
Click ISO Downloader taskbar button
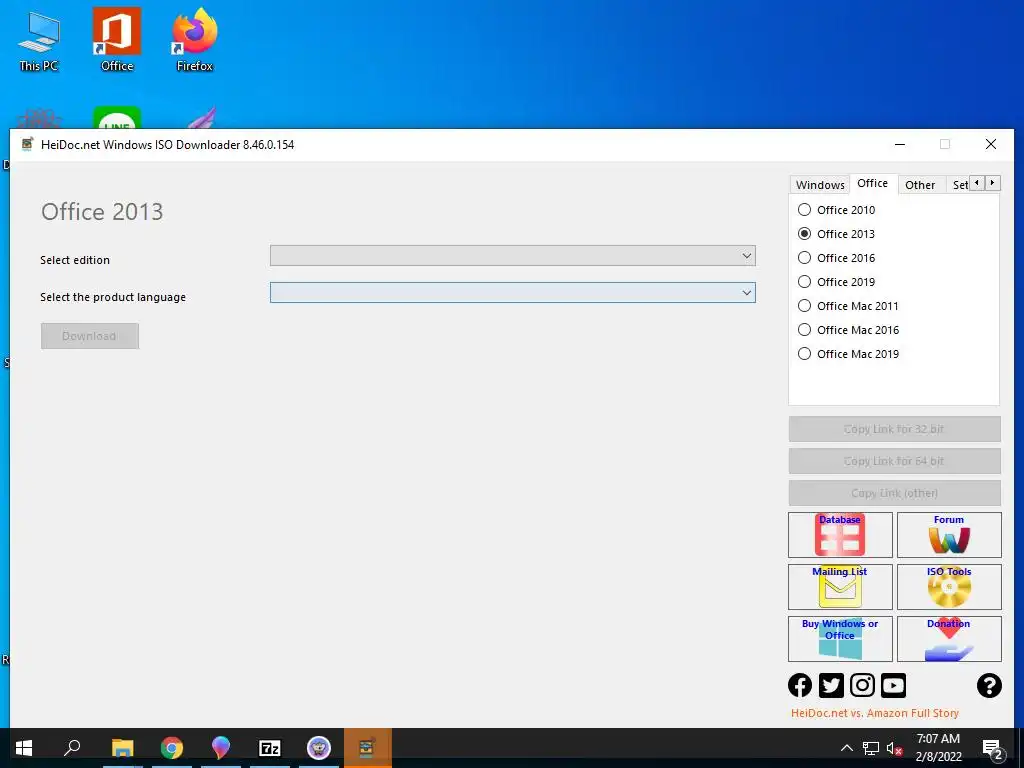[367, 748]
